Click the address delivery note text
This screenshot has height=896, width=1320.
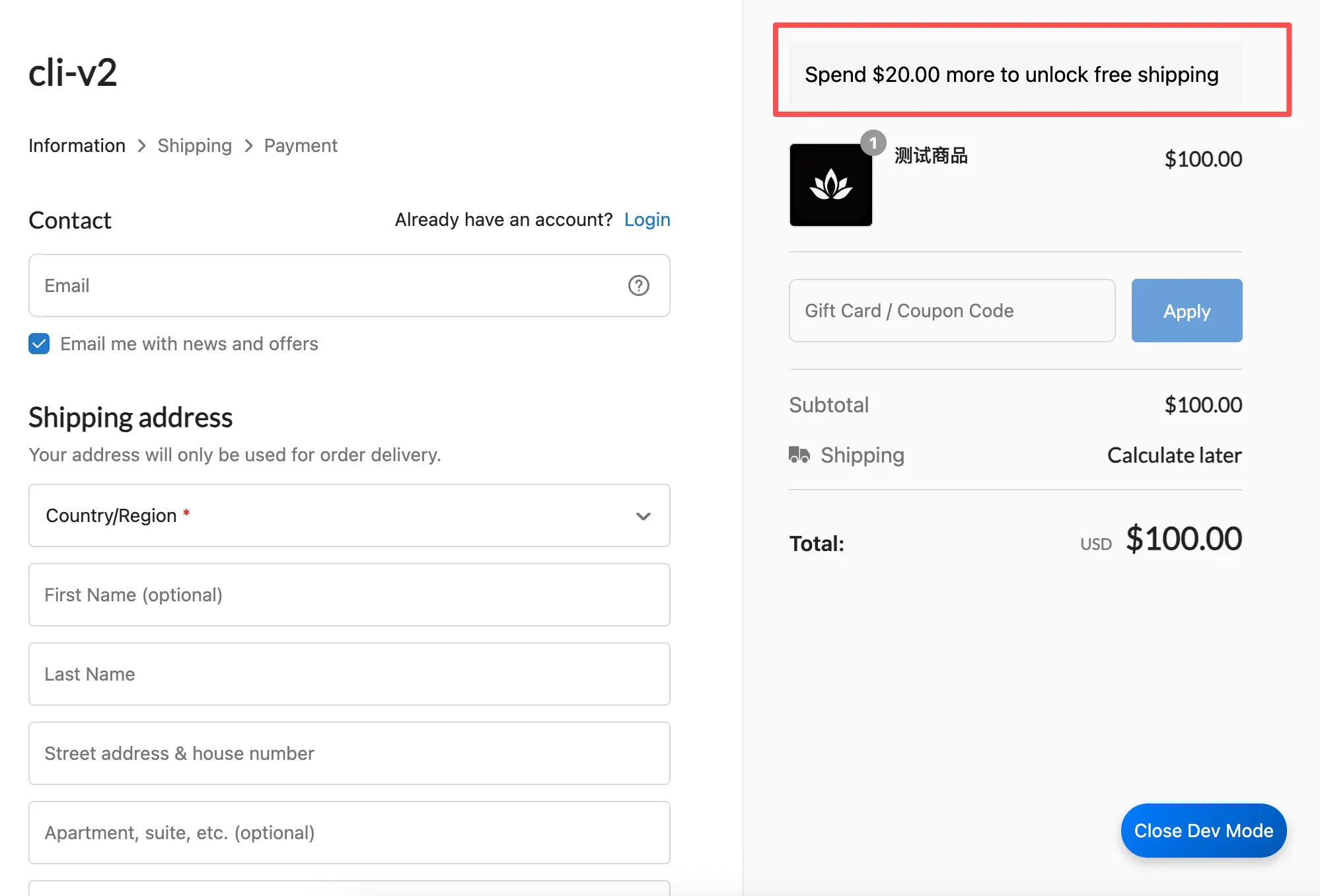pyautogui.click(x=235, y=455)
